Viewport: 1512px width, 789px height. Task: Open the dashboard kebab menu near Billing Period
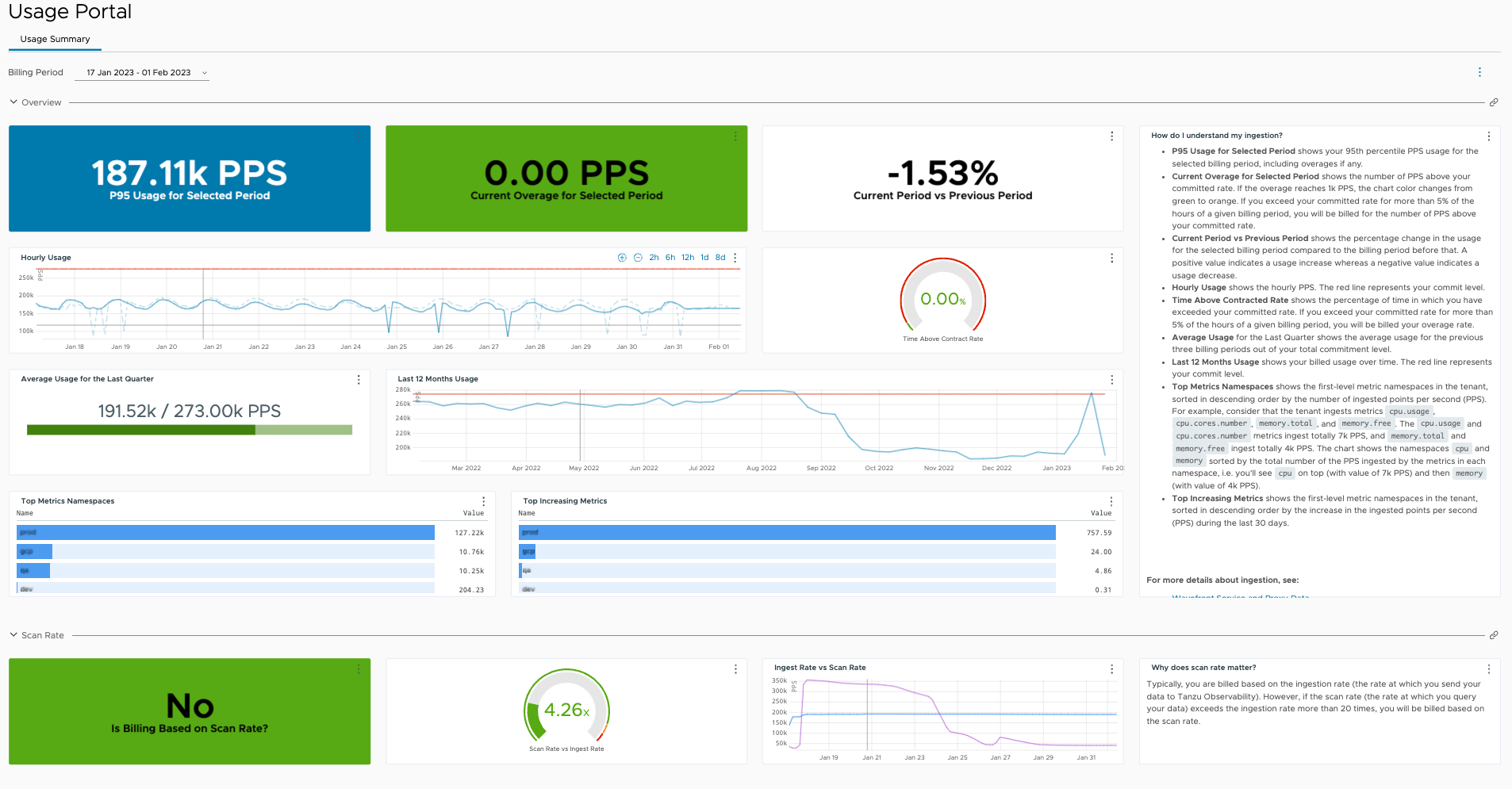1479,72
